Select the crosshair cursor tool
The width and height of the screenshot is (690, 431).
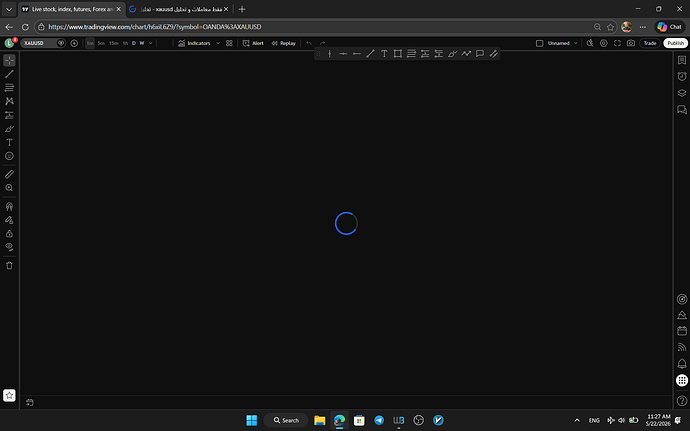pos(9,60)
